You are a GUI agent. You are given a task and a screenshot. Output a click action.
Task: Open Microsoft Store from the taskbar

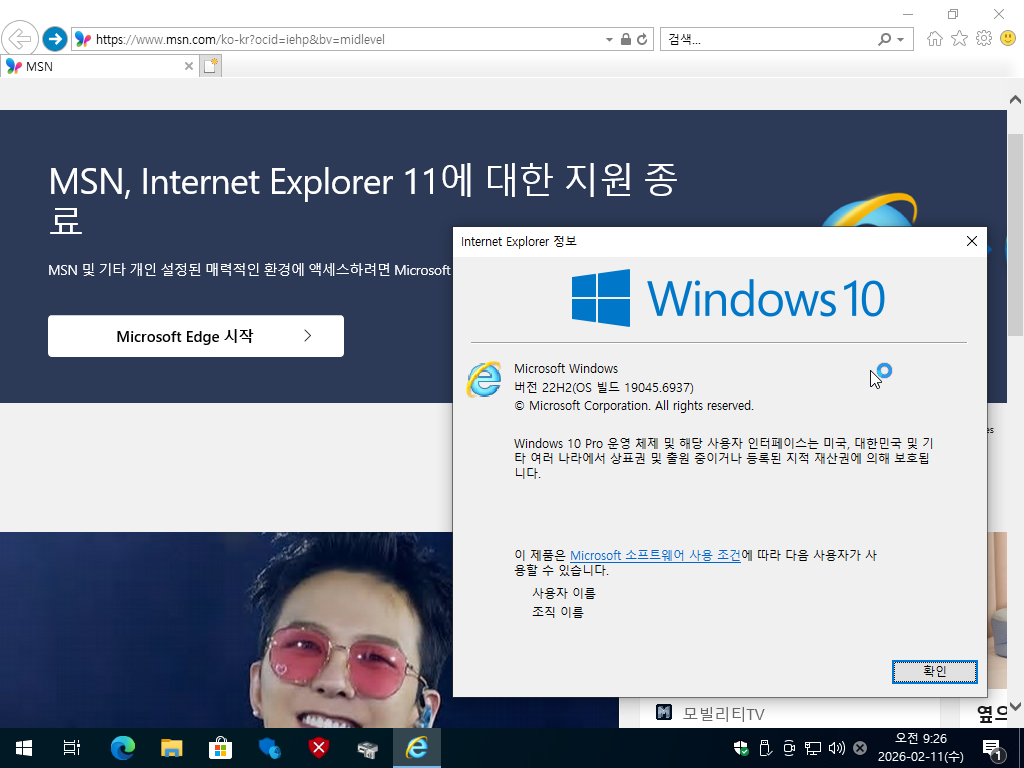220,748
